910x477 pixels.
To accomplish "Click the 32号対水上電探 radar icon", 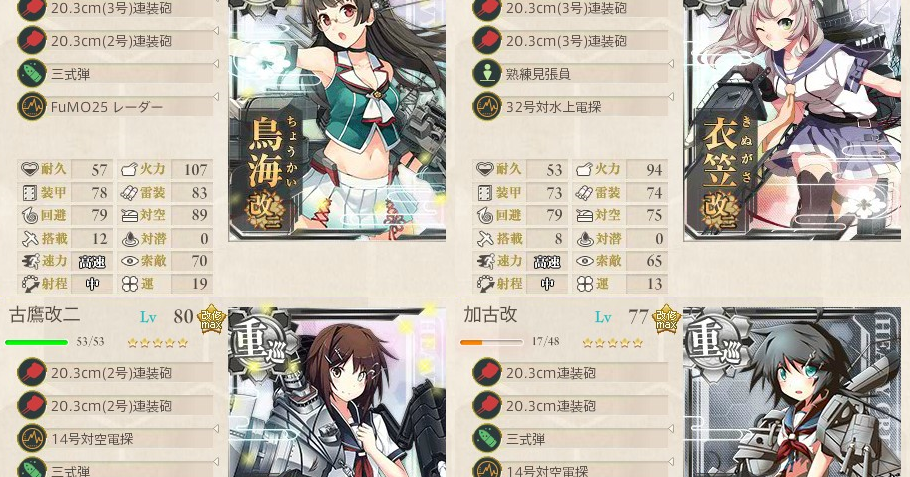I will [486, 107].
